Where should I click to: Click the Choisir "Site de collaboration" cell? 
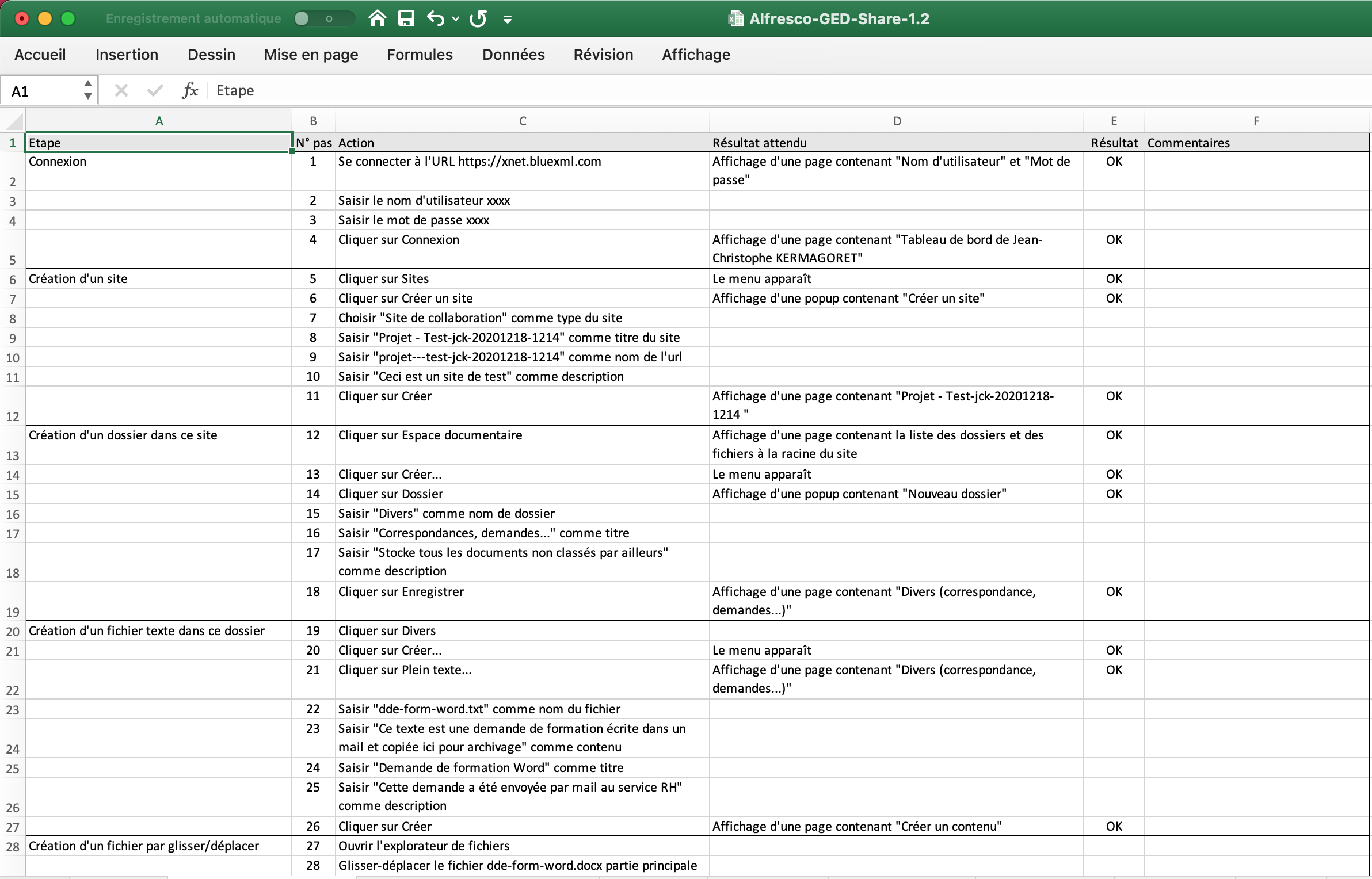522,318
